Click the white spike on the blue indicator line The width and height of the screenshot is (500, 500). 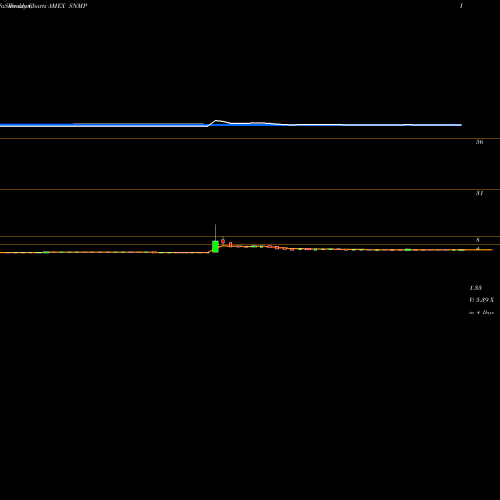click(217, 121)
